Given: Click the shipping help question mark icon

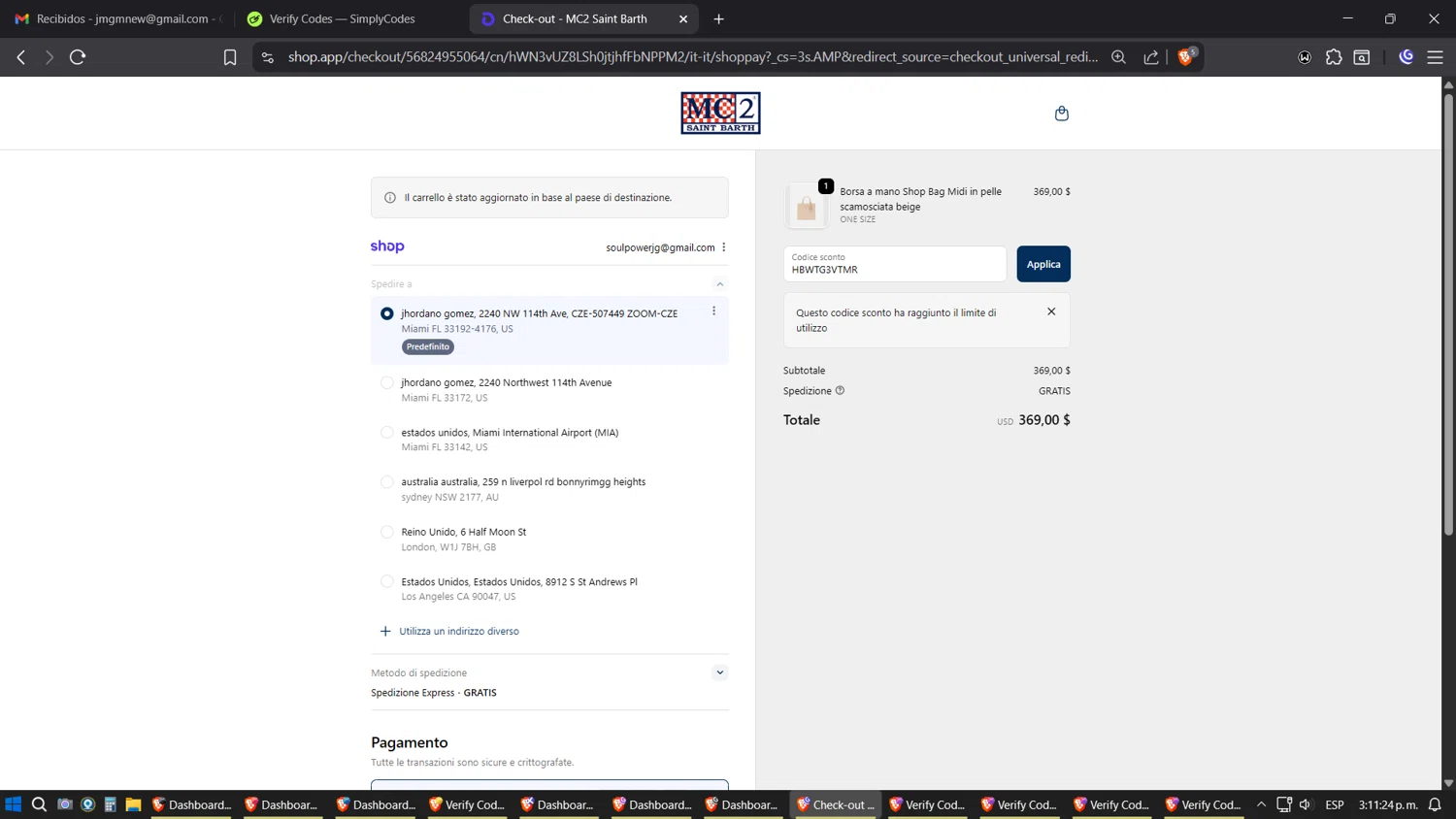Looking at the screenshot, I should tap(840, 391).
